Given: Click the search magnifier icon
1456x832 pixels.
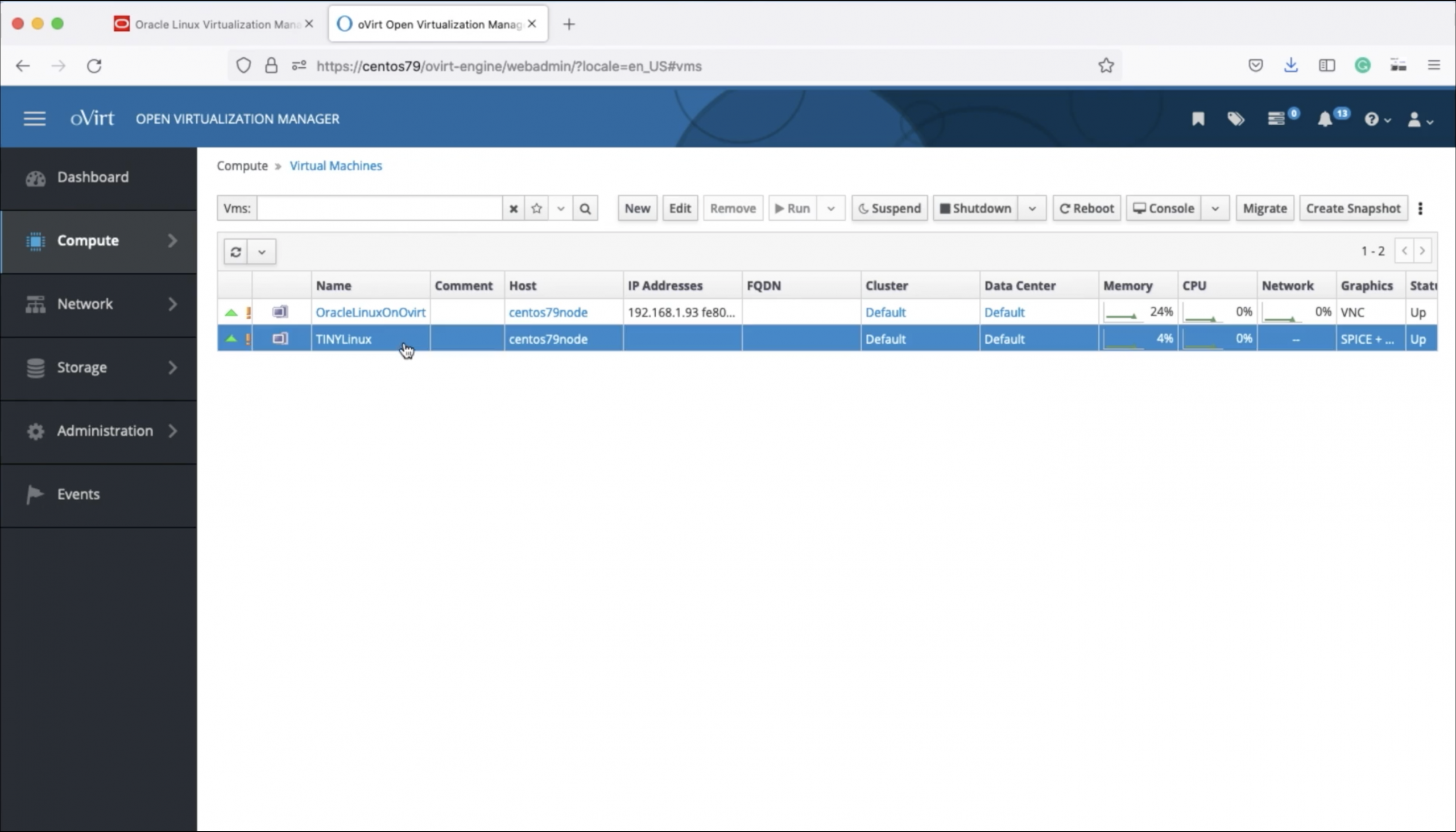Looking at the screenshot, I should tap(584, 208).
